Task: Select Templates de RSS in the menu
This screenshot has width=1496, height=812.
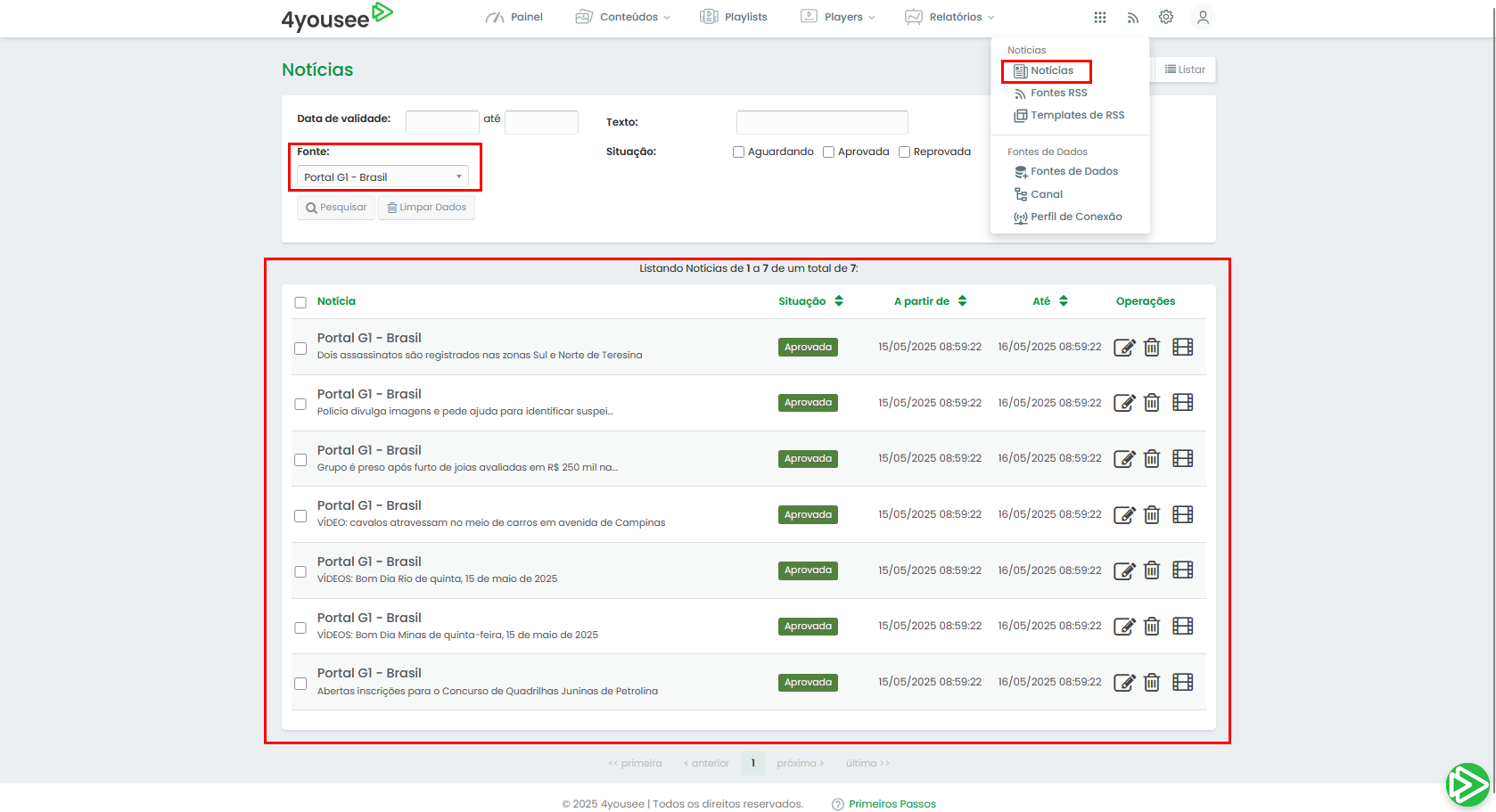Action: click(1069, 115)
